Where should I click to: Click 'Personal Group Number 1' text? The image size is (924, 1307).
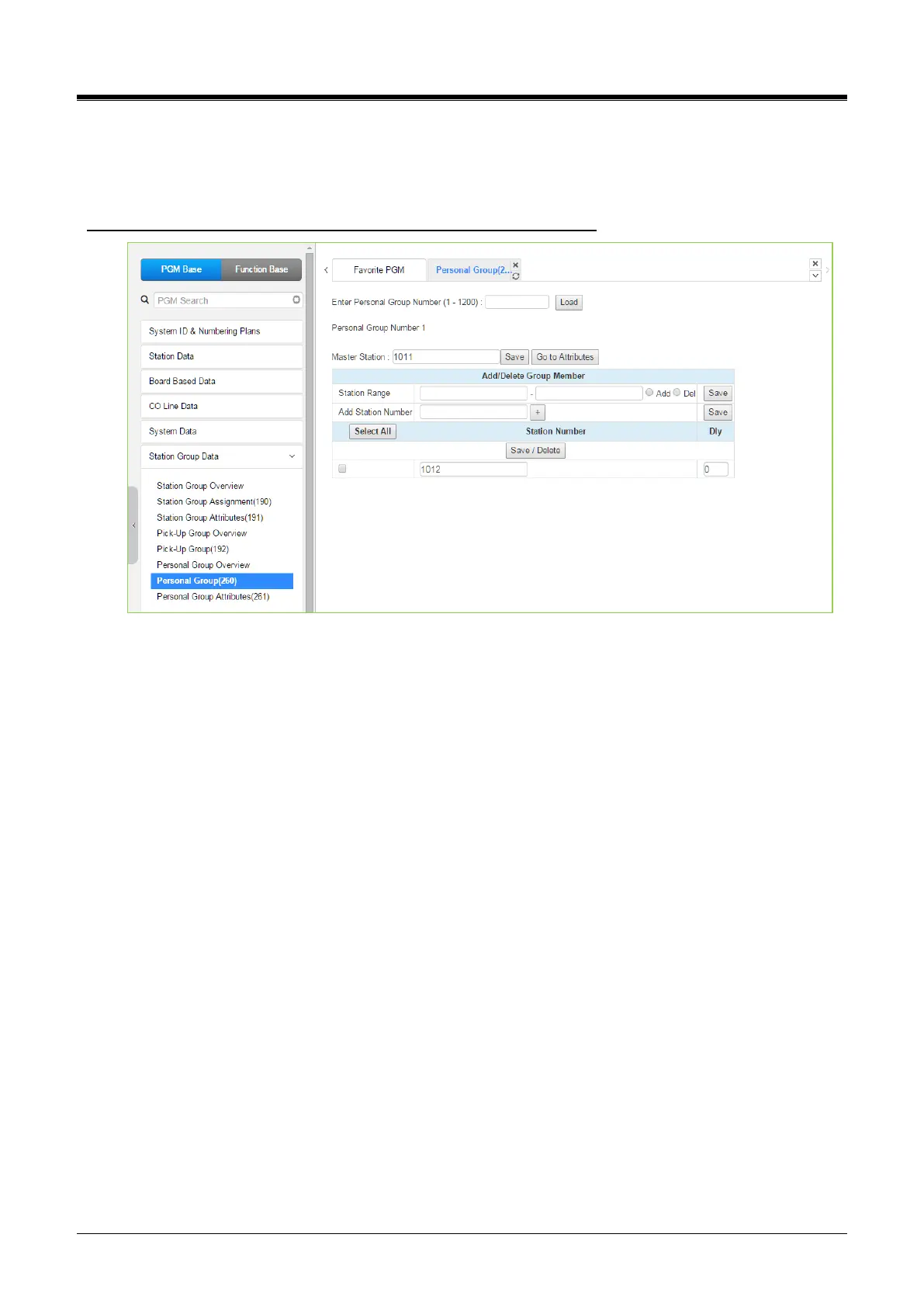click(x=379, y=328)
